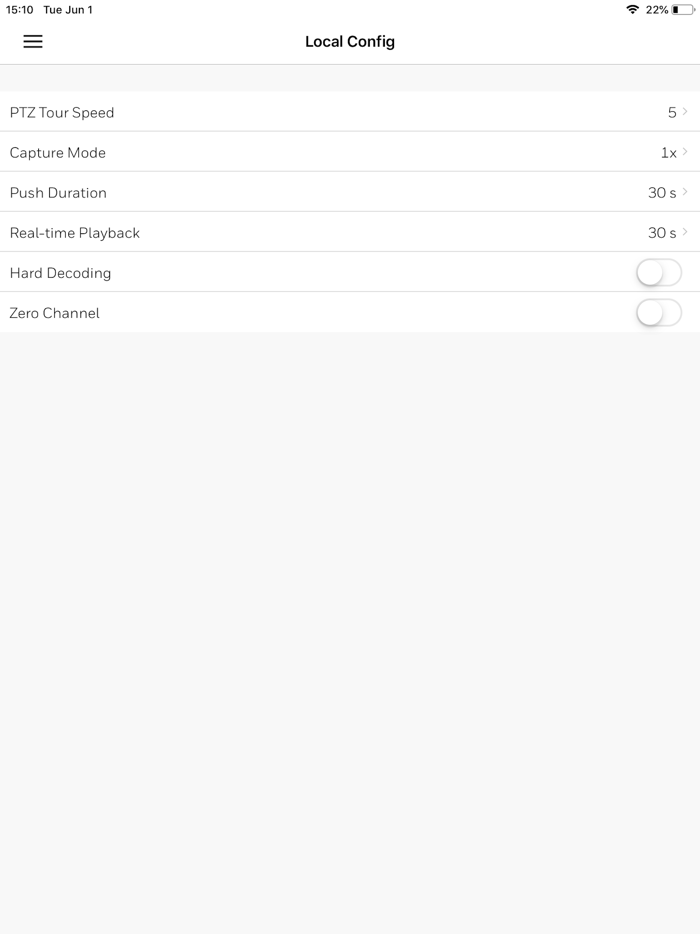This screenshot has width=700, height=934.
Task: Click the Real-time Playback 30 s value
Action: click(661, 232)
